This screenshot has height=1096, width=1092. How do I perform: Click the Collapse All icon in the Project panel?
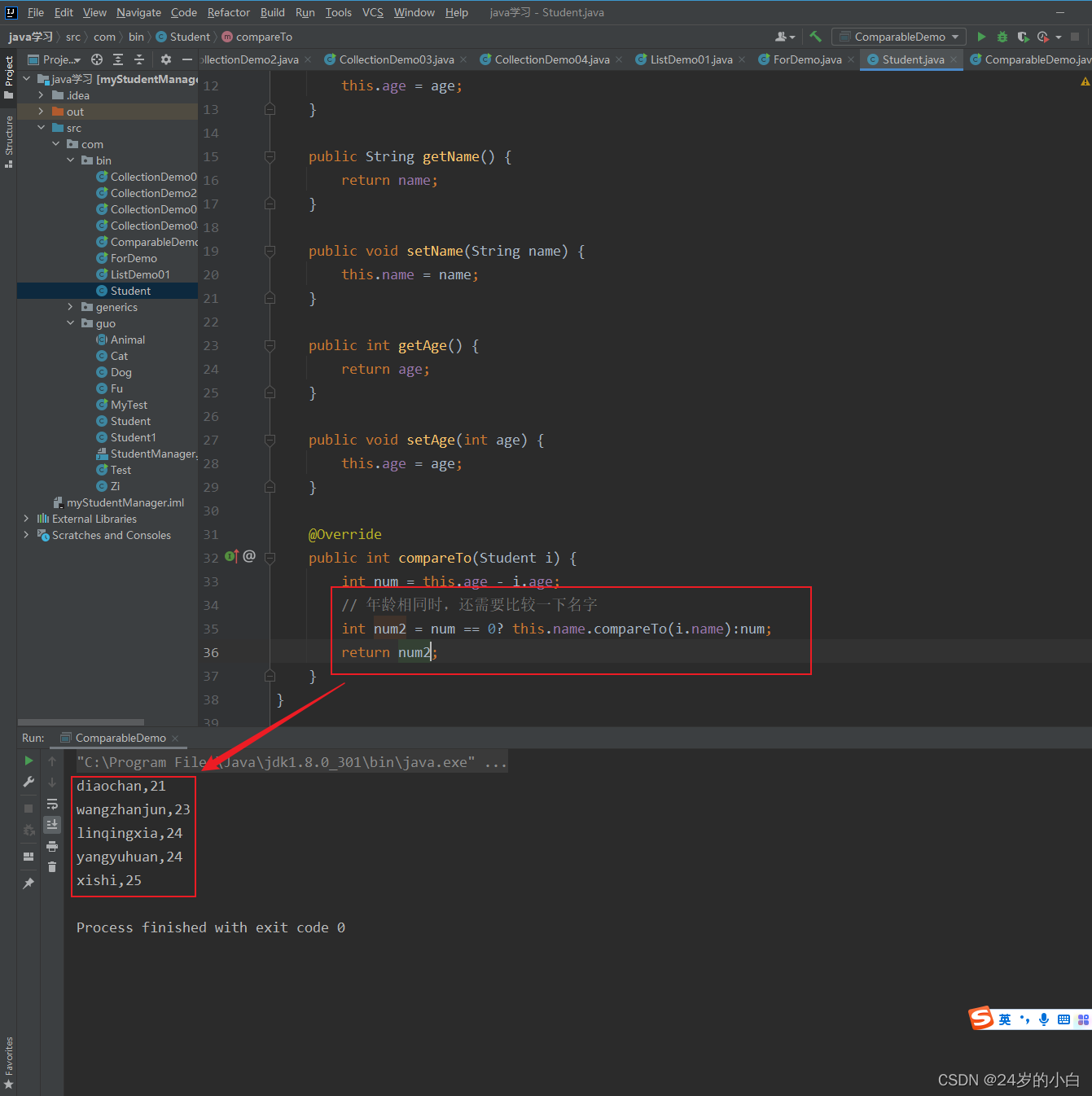click(139, 59)
